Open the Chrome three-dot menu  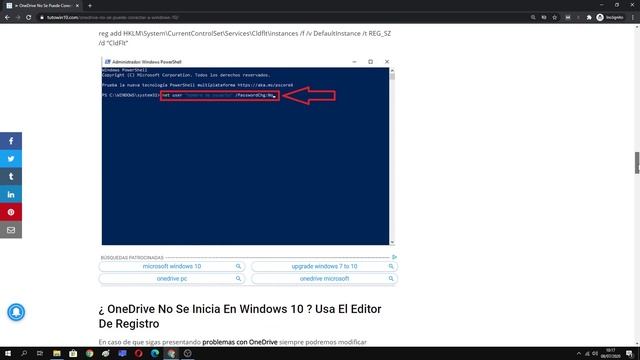[x=633, y=18]
